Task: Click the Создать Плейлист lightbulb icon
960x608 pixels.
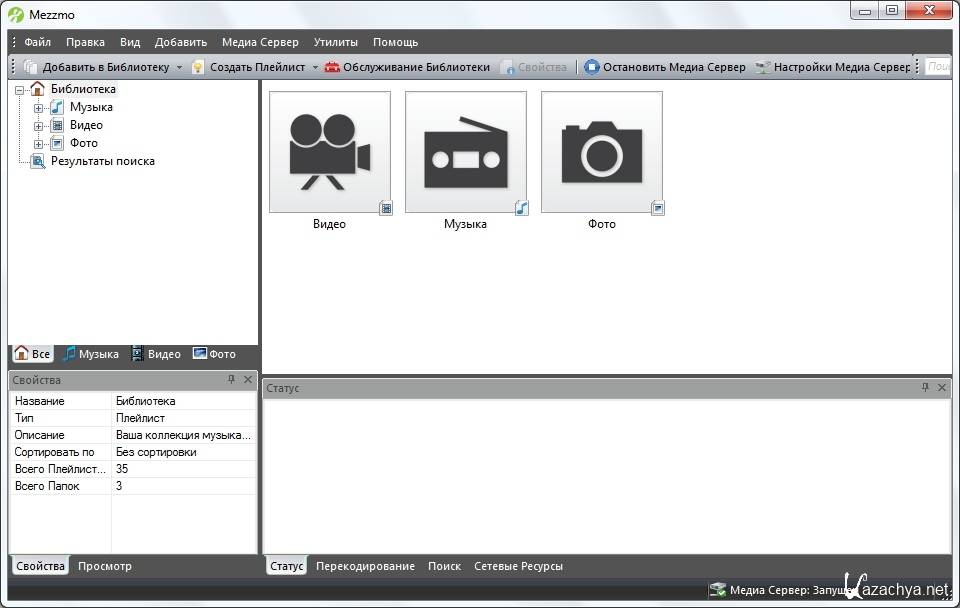Action: (198, 67)
